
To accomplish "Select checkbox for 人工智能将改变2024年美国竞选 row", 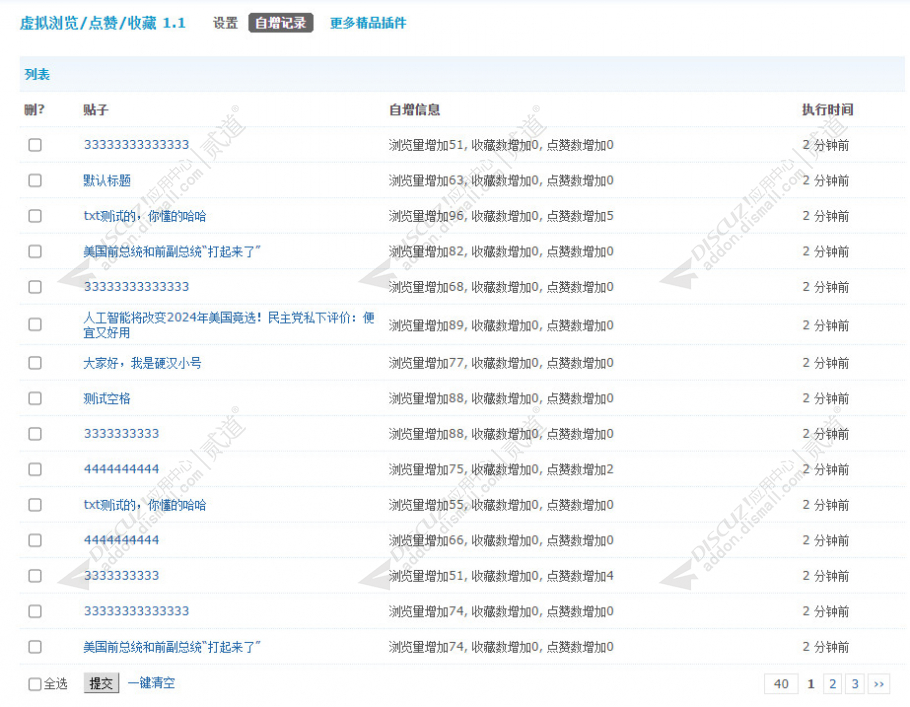I will click(x=35, y=324).
